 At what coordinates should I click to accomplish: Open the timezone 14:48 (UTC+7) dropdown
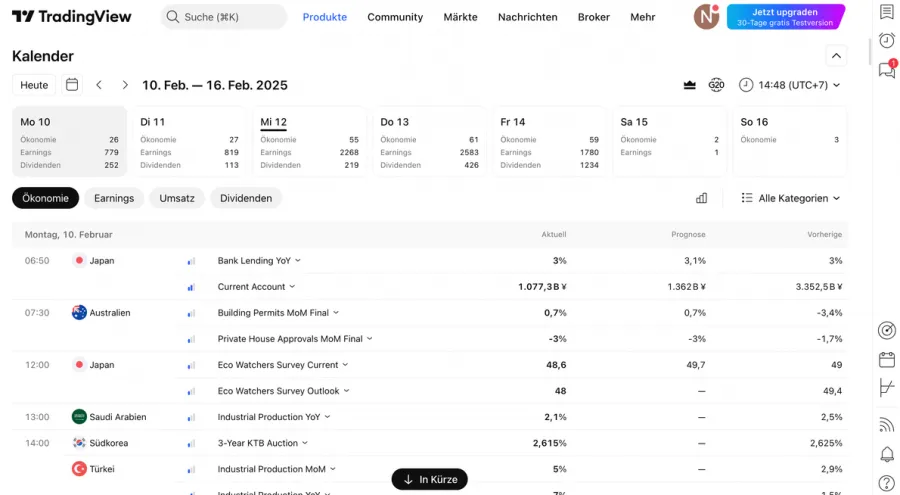(789, 85)
